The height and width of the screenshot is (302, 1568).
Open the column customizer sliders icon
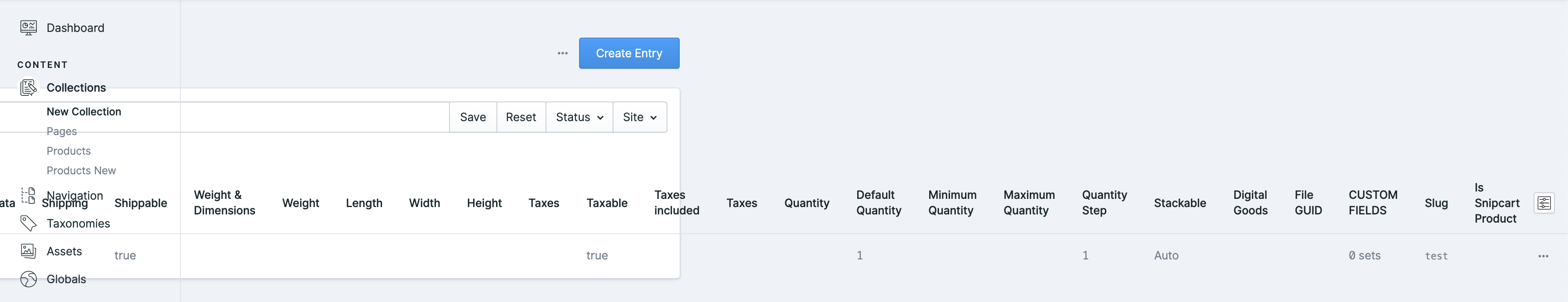(x=1544, y=203)
